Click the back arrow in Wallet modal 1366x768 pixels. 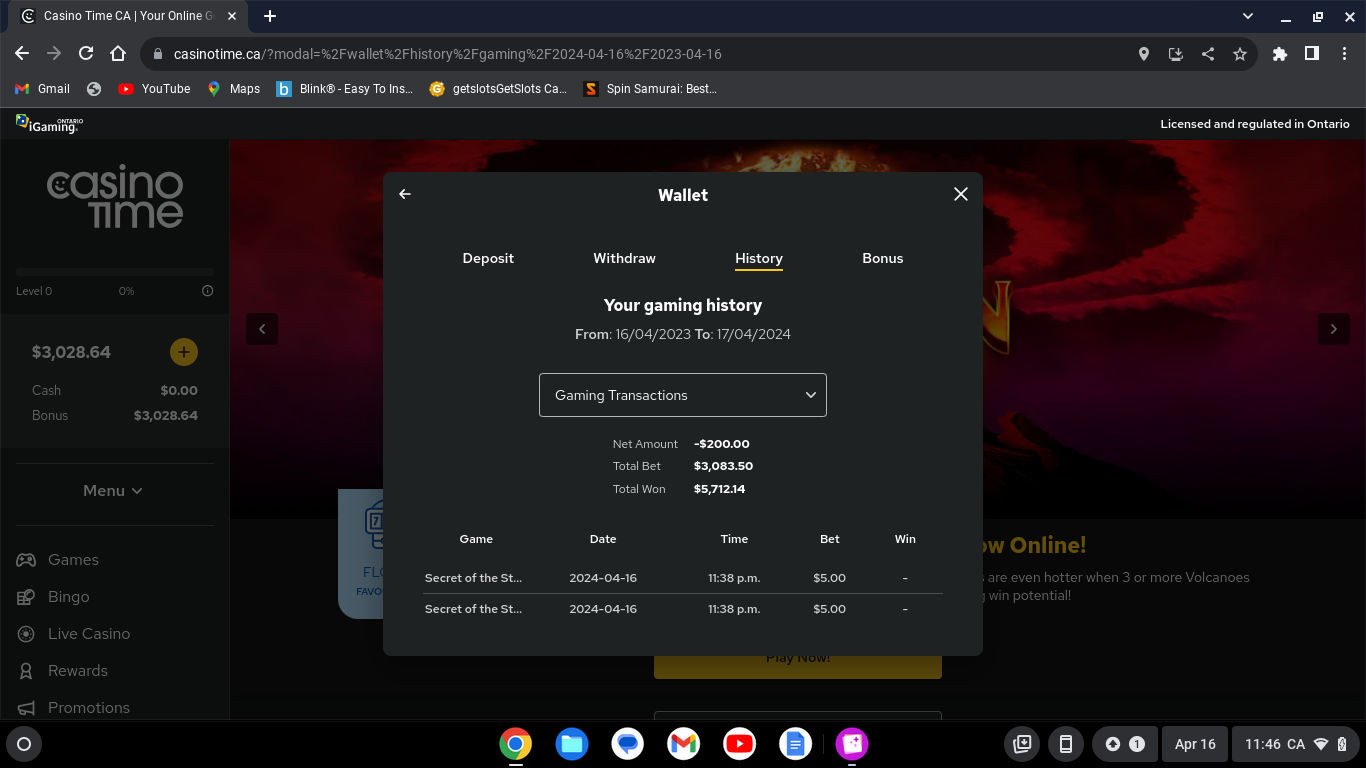coord(405,194)
